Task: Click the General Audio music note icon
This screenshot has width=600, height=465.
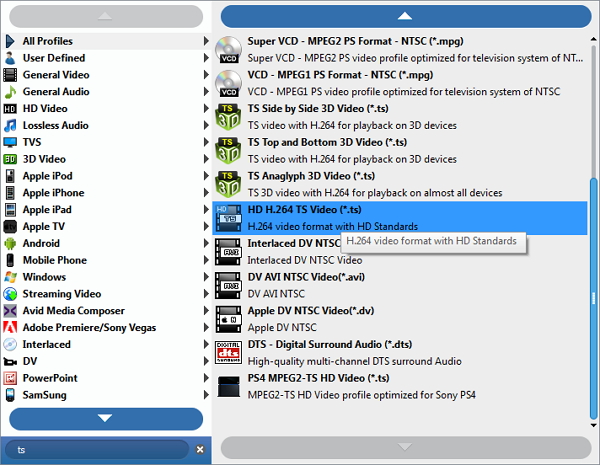Action: pos(10,92)
